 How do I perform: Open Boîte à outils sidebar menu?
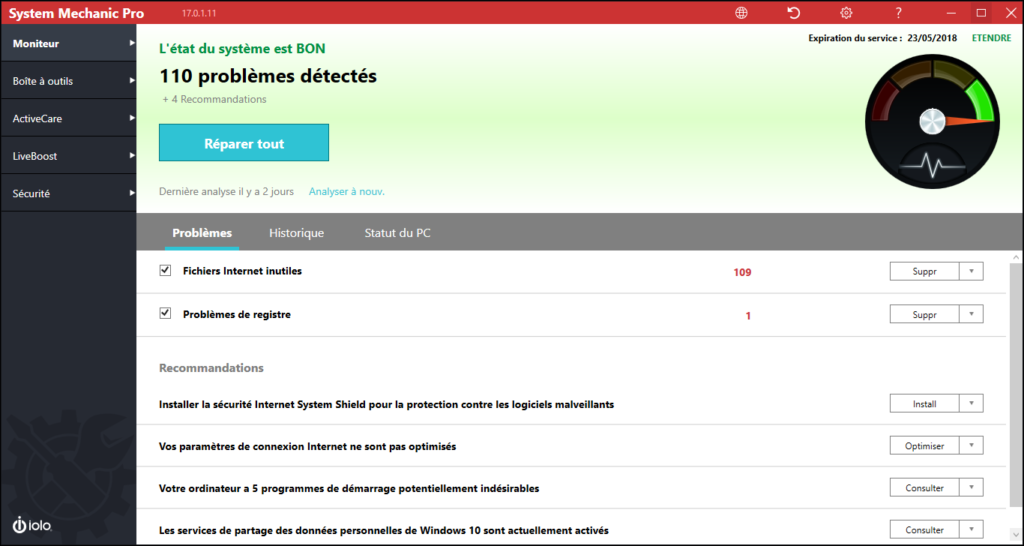[x=68, y=81]
